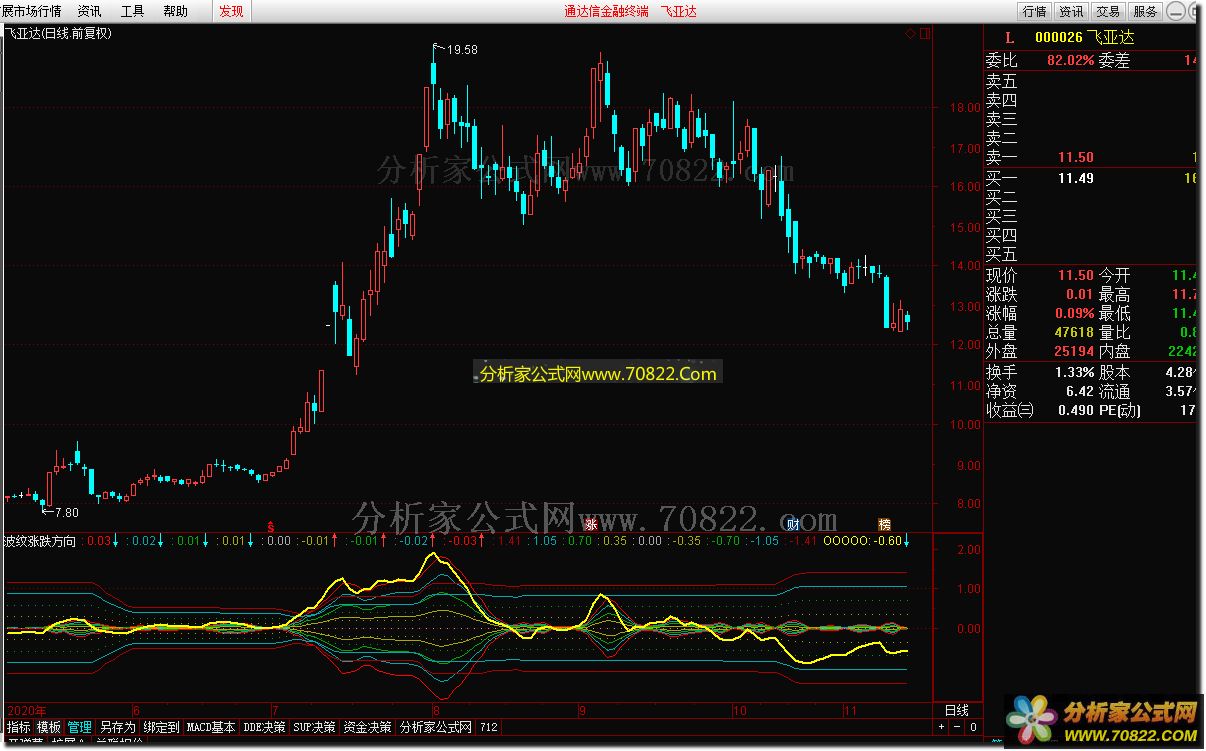
Task: Click the red diamond icon above price axis
Action: coord(911,33)
